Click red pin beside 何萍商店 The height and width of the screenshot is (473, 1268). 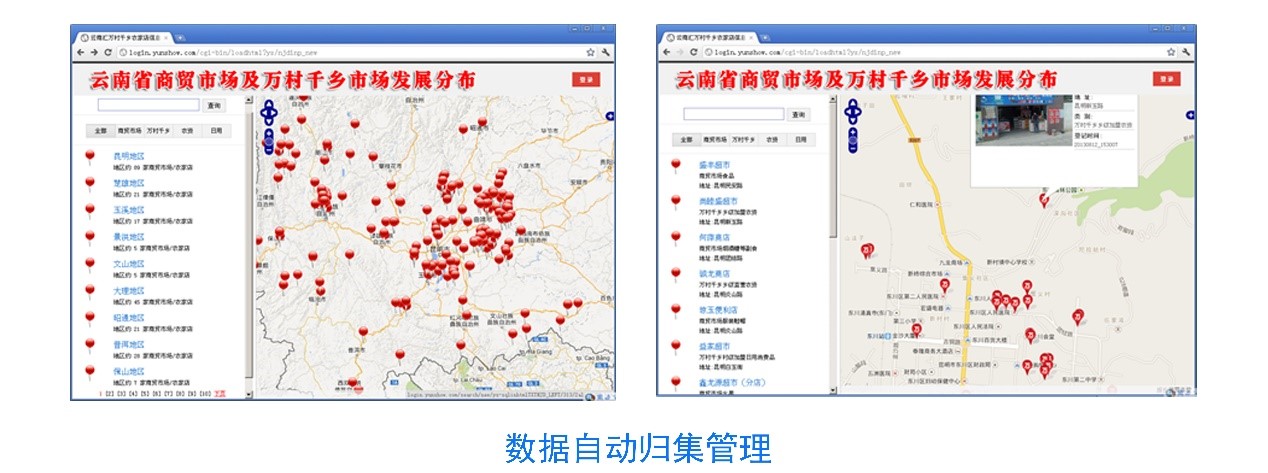click(x=675, y=238)
